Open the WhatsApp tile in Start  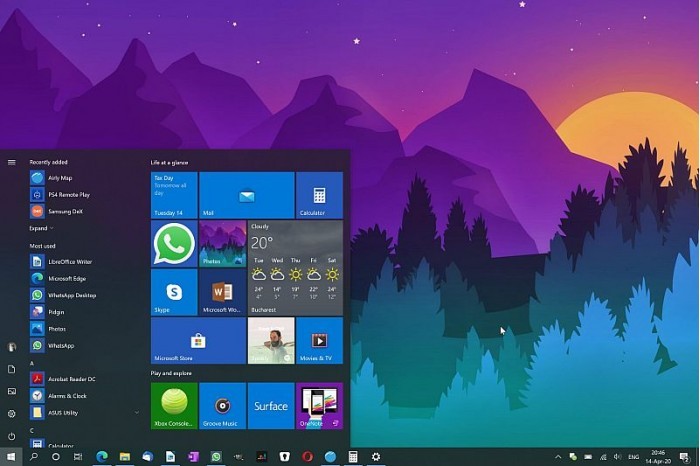[x=174, y=244]
